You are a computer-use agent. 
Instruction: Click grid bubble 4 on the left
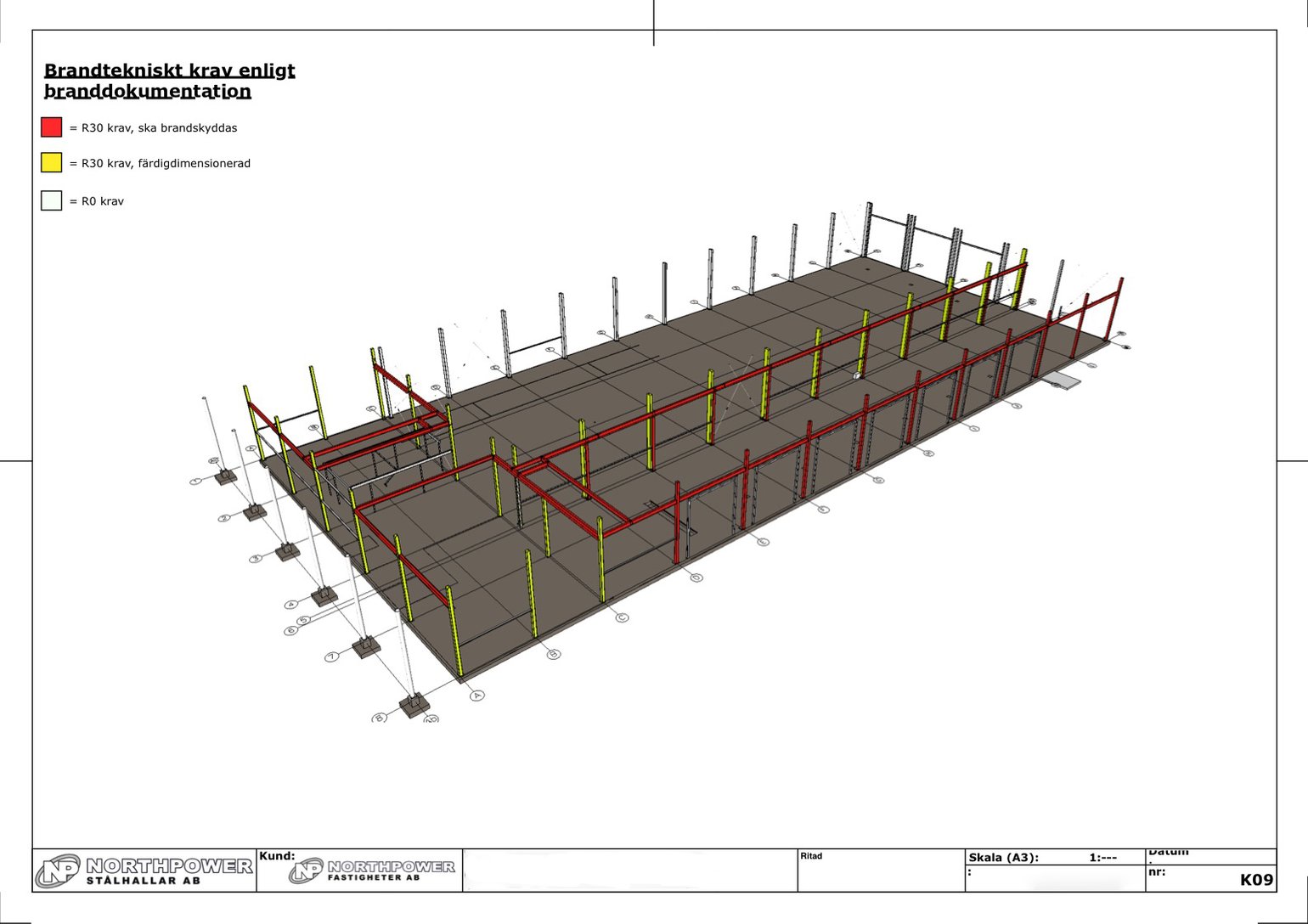click(291, 605)
